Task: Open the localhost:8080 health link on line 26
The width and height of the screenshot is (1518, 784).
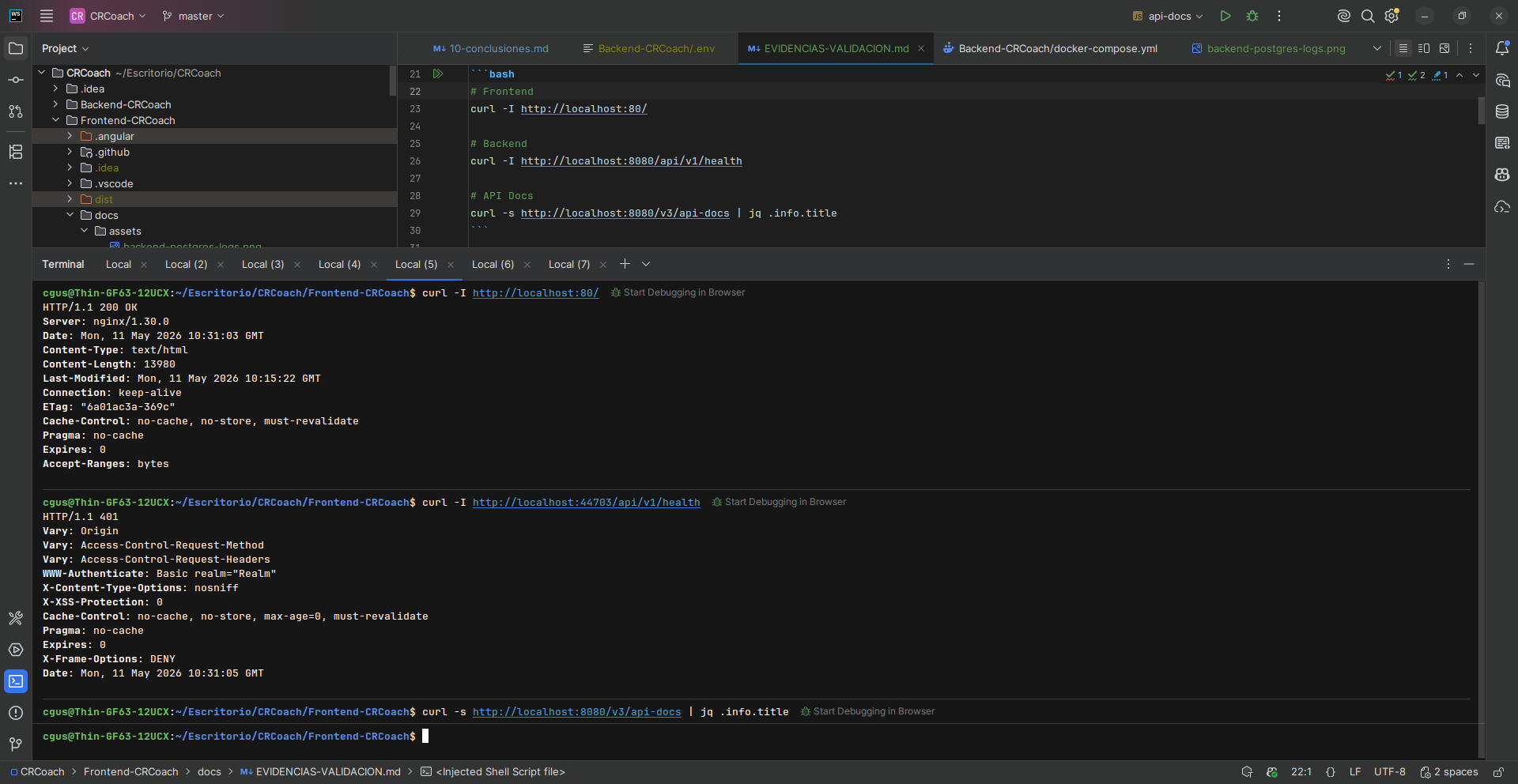Action: (x=631, y=161)
